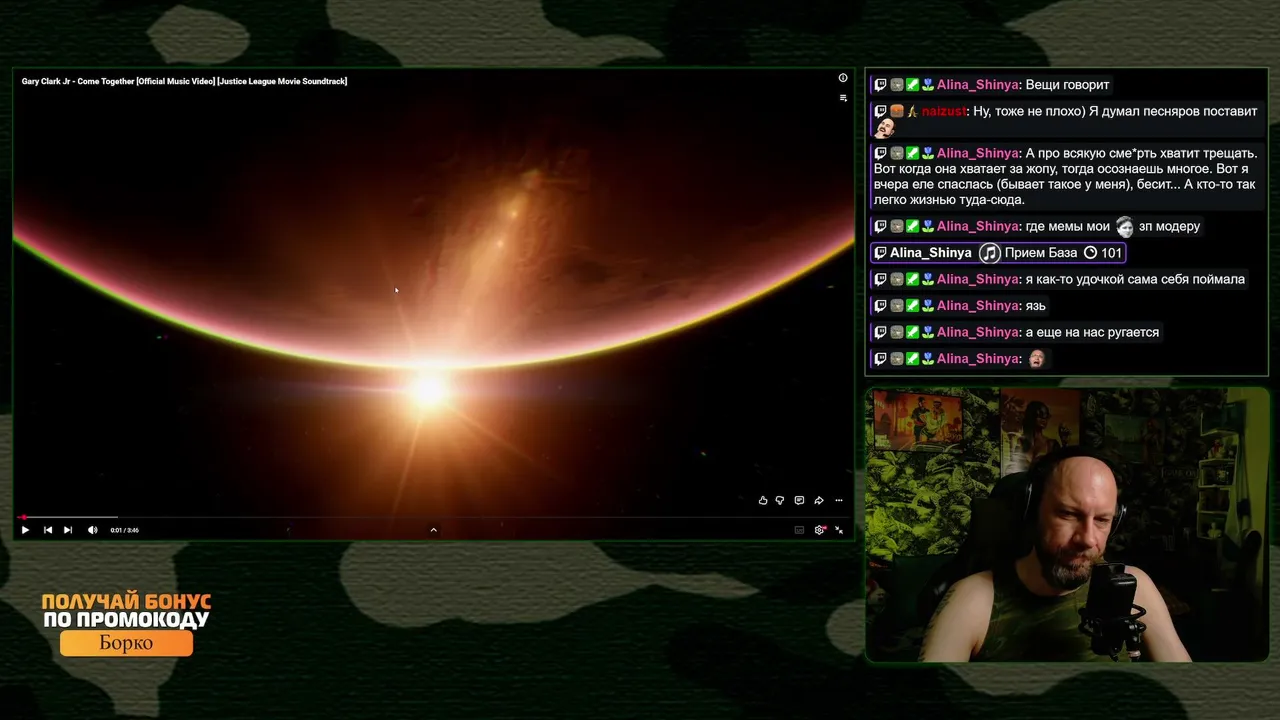Play the Come Together music video
This screenshot has width=1280, height=720.
(25, 530)
